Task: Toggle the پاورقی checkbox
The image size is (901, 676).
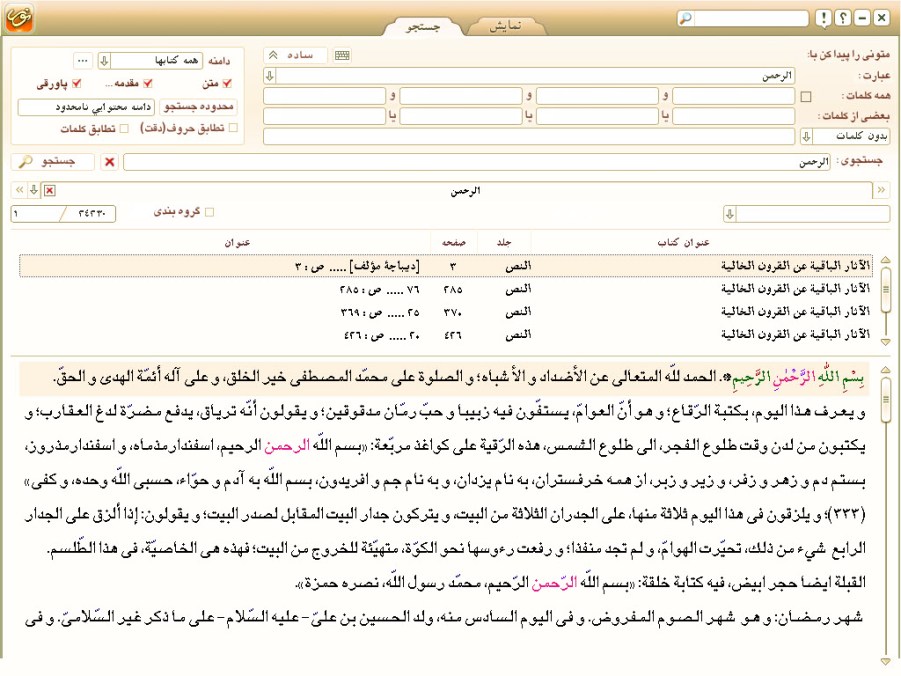Action: click(x=76, y=84)
